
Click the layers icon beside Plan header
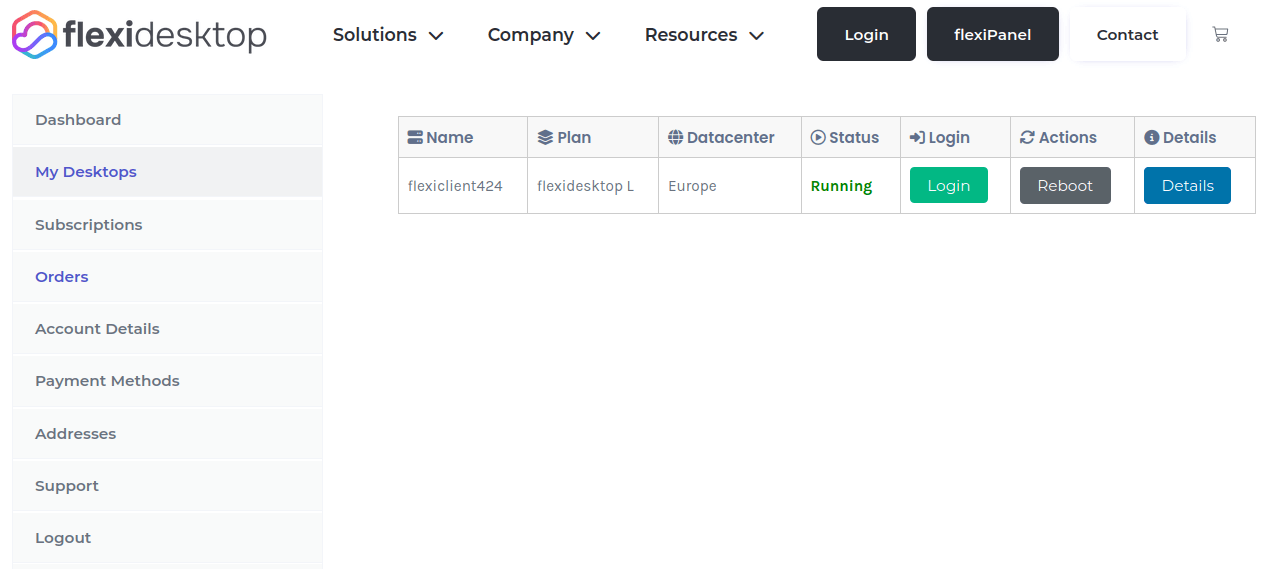[x=545, y=138]
